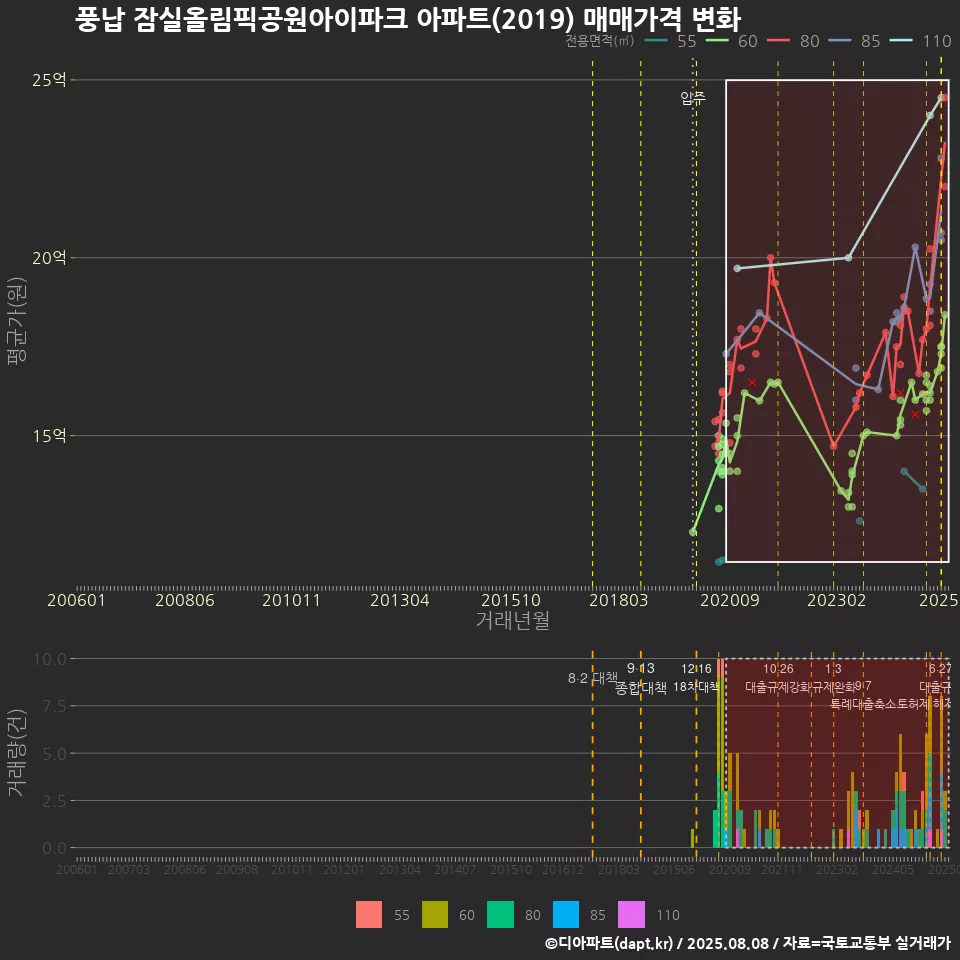Click the chart title mentioning 매매가격 변화

coord(408,19)
